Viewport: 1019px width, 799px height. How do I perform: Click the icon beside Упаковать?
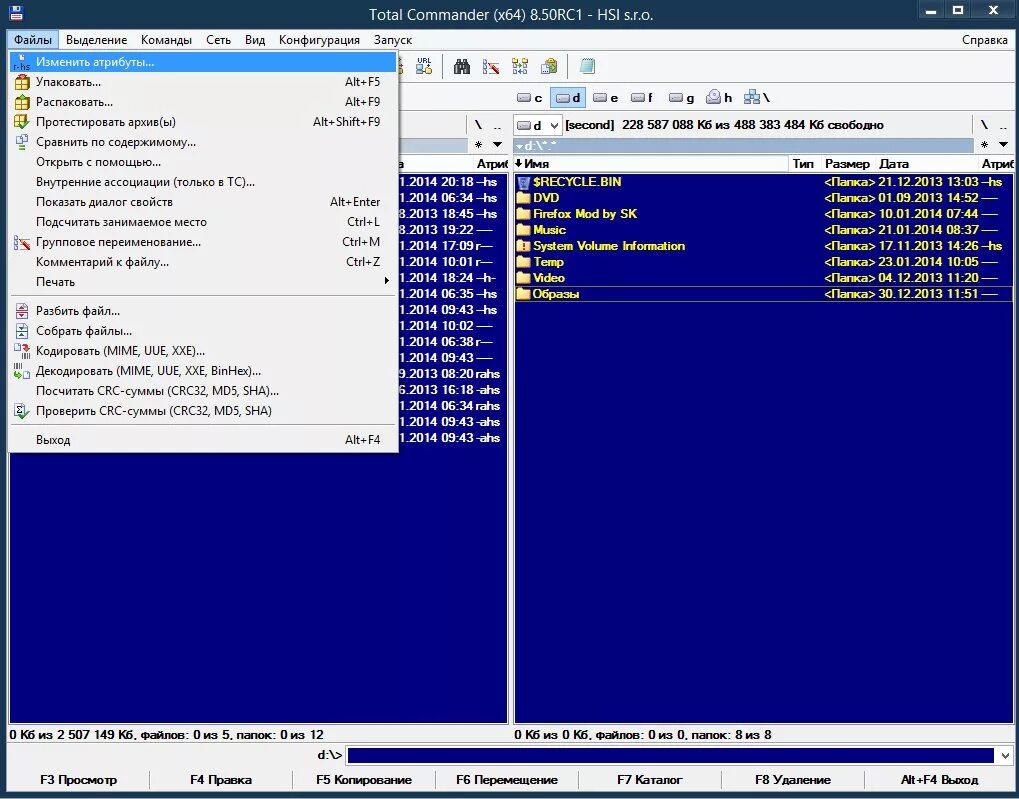22,82
